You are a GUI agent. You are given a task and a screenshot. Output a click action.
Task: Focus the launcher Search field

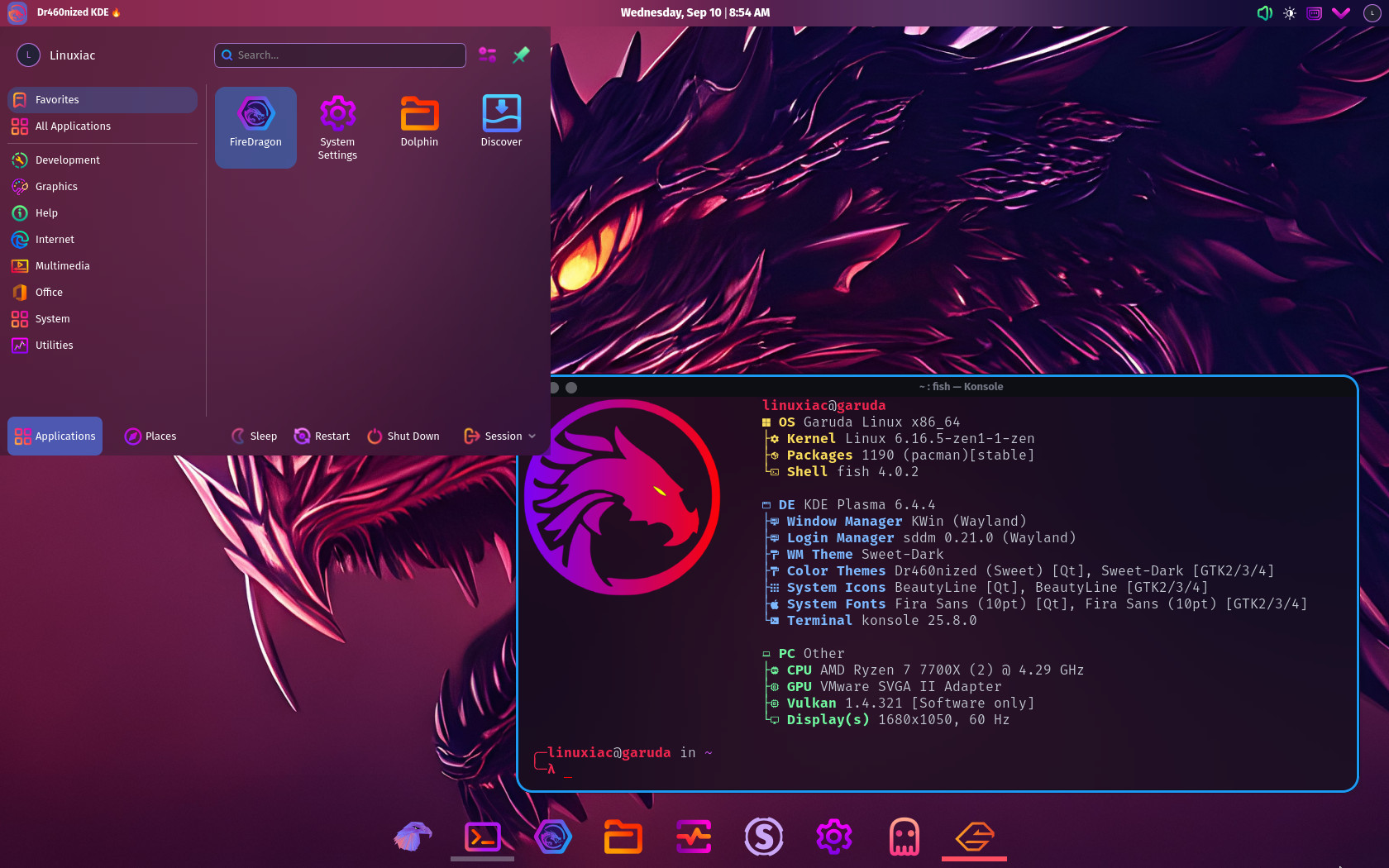[340, 55]
